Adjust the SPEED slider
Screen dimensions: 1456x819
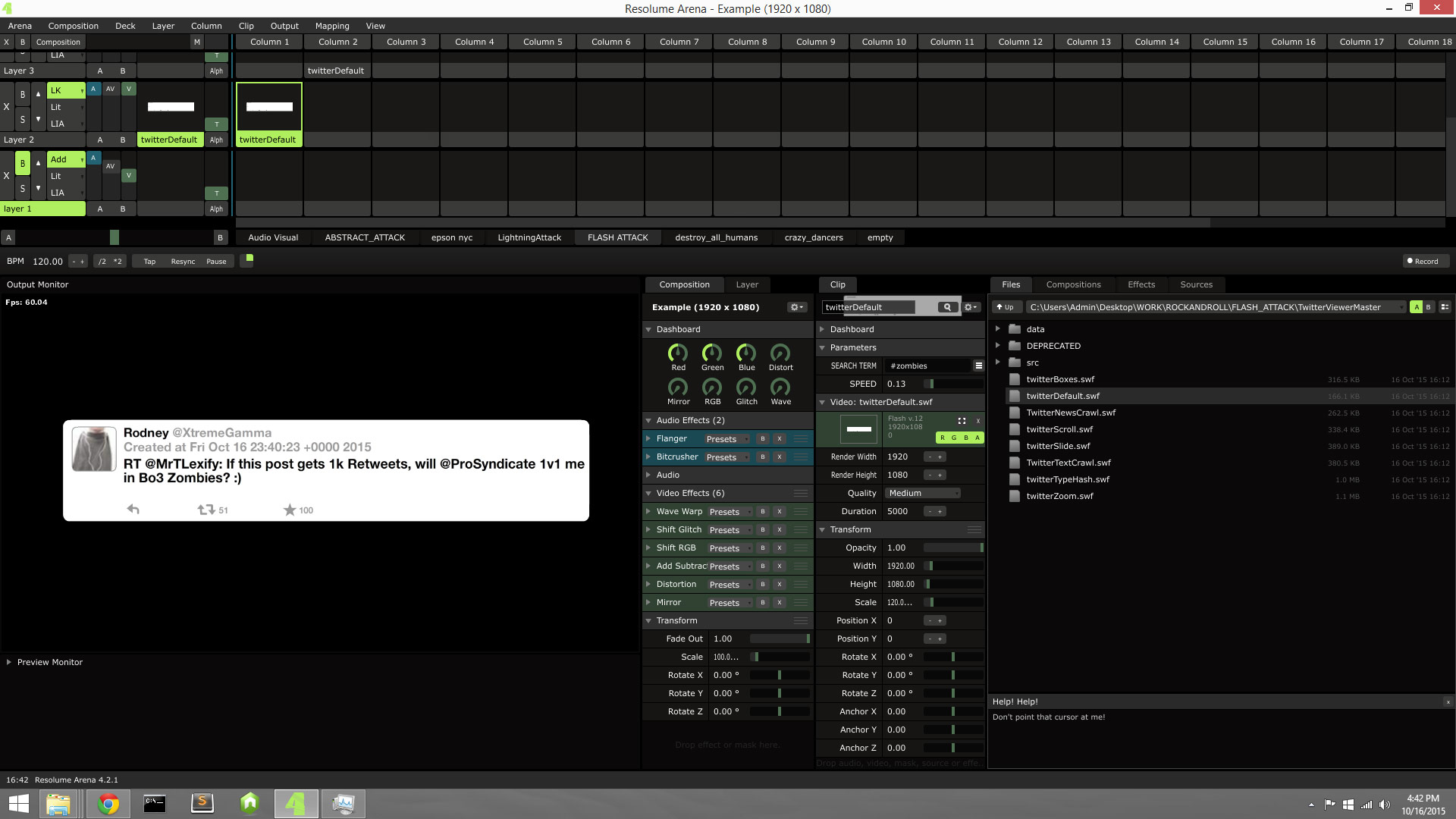tap(953, 384)
